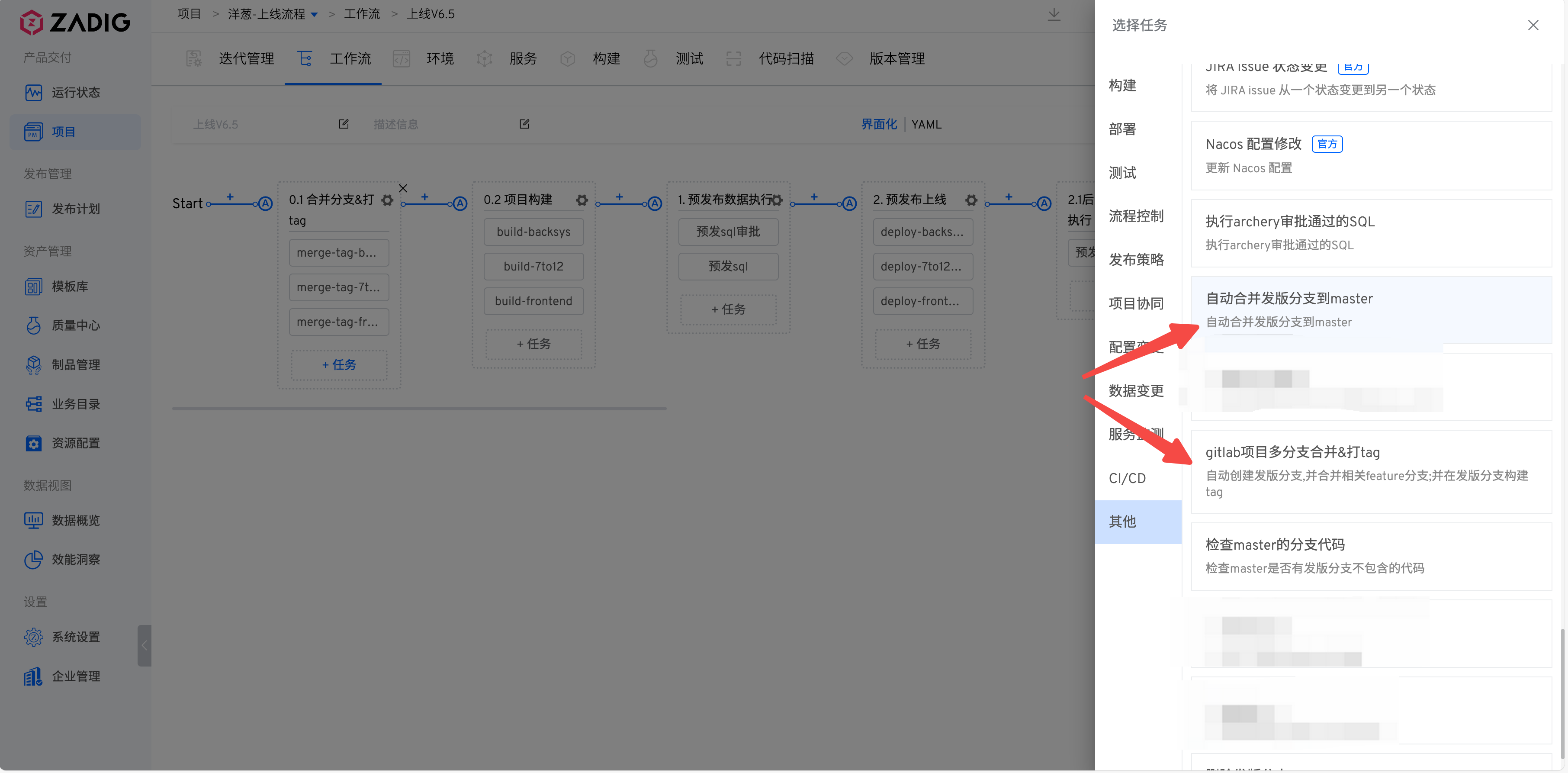
Task: Click approval A icon before stage 2. 预发布上线
Action: (850, 204)
